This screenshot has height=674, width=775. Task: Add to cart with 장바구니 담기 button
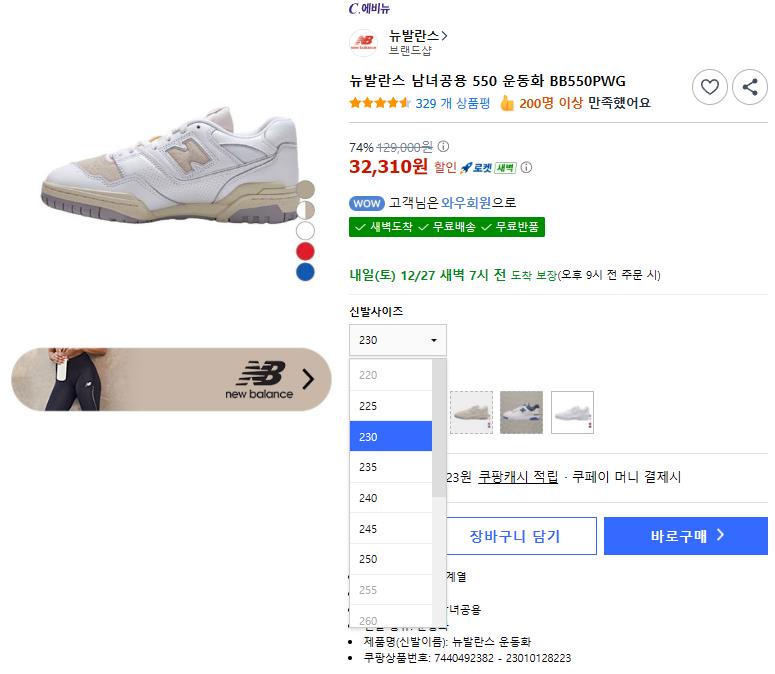tap(515, 536)
